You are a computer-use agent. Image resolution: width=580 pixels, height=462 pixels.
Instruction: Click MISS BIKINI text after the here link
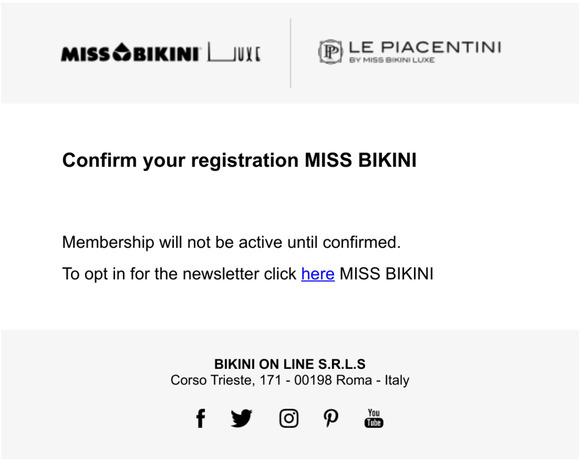click(387, 274)
